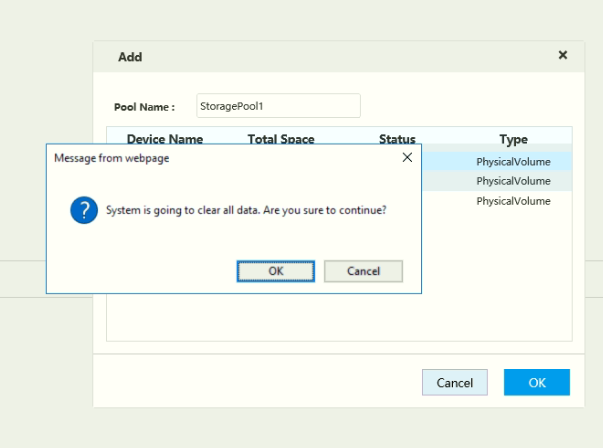The height and width of the screenshot is (448, 603).
Task: Select the third PhysicalVolume row
Action: 513,201
